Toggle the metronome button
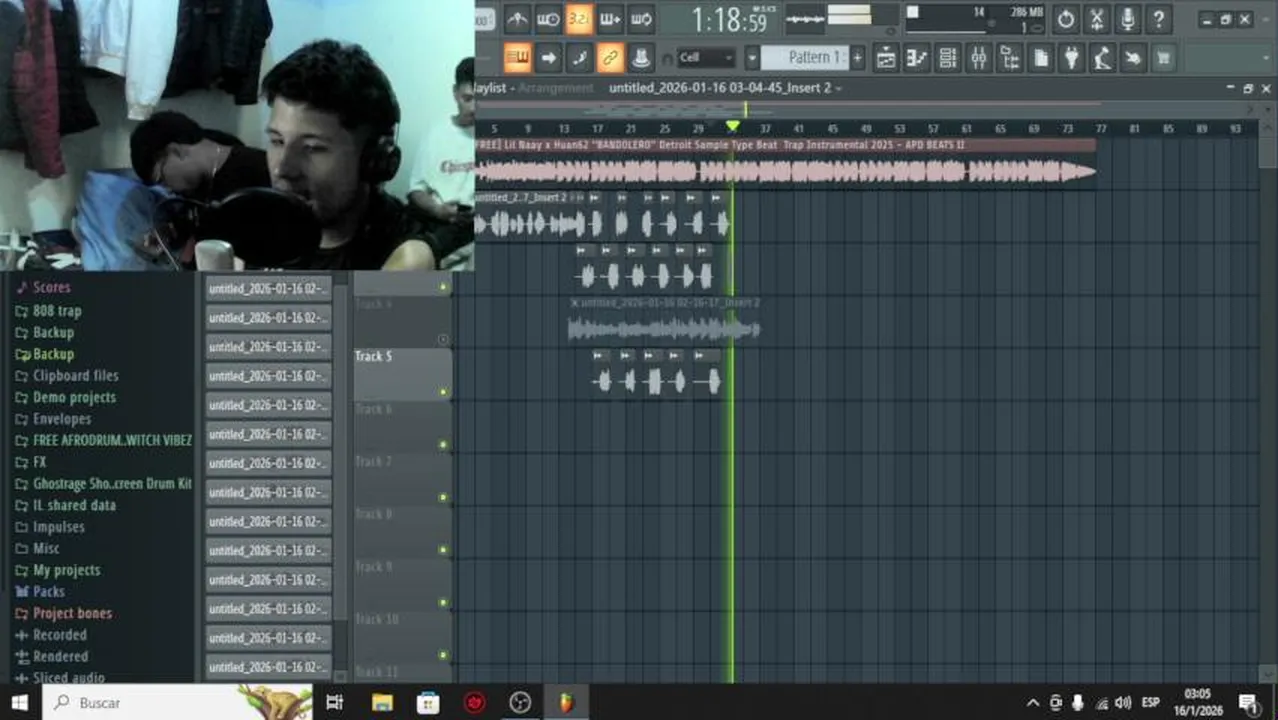The width and height of the screenshot is (1278, 720). tap(517, 19)
